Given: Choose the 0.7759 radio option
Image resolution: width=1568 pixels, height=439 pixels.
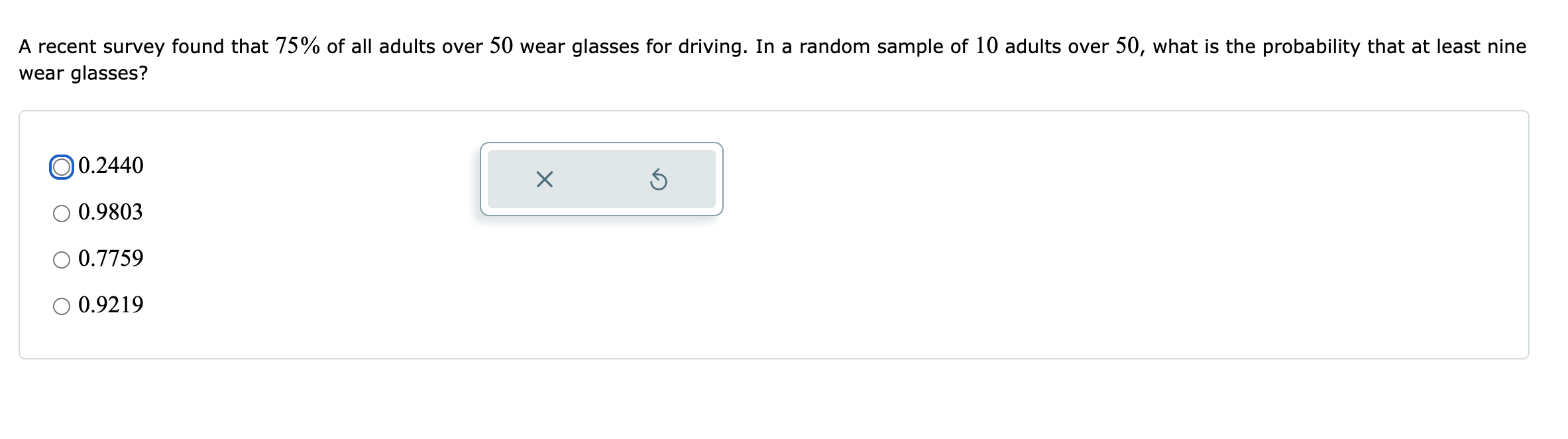Looking at the screenshot, I should point(62,260).
